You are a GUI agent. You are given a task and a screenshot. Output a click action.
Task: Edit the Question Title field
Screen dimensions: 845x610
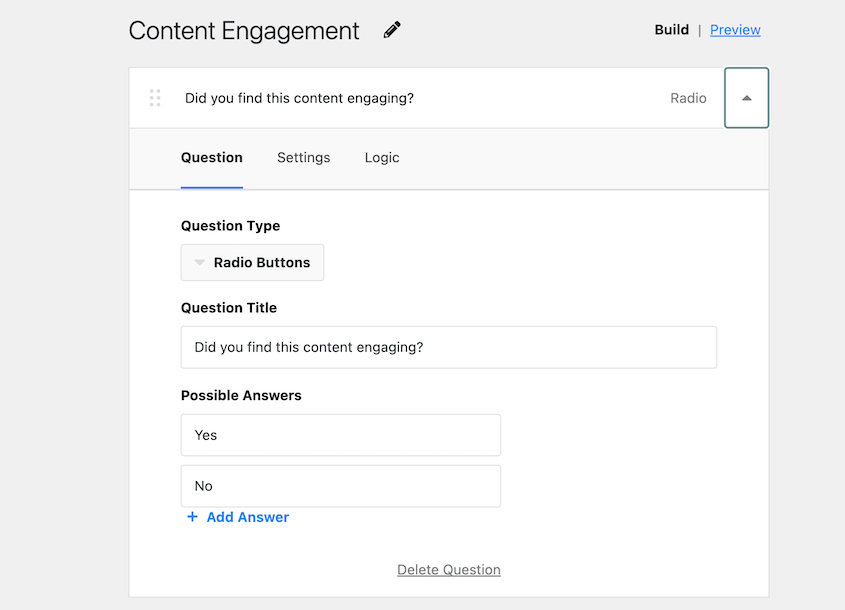click(448, 347)
